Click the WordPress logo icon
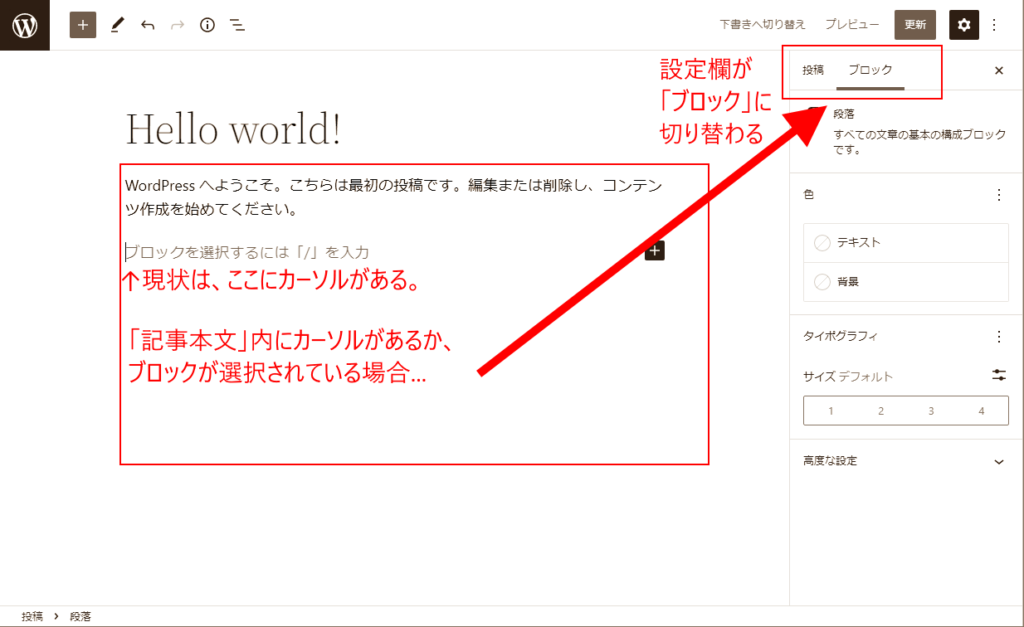 pyautogui.click(x=24, y=25)
